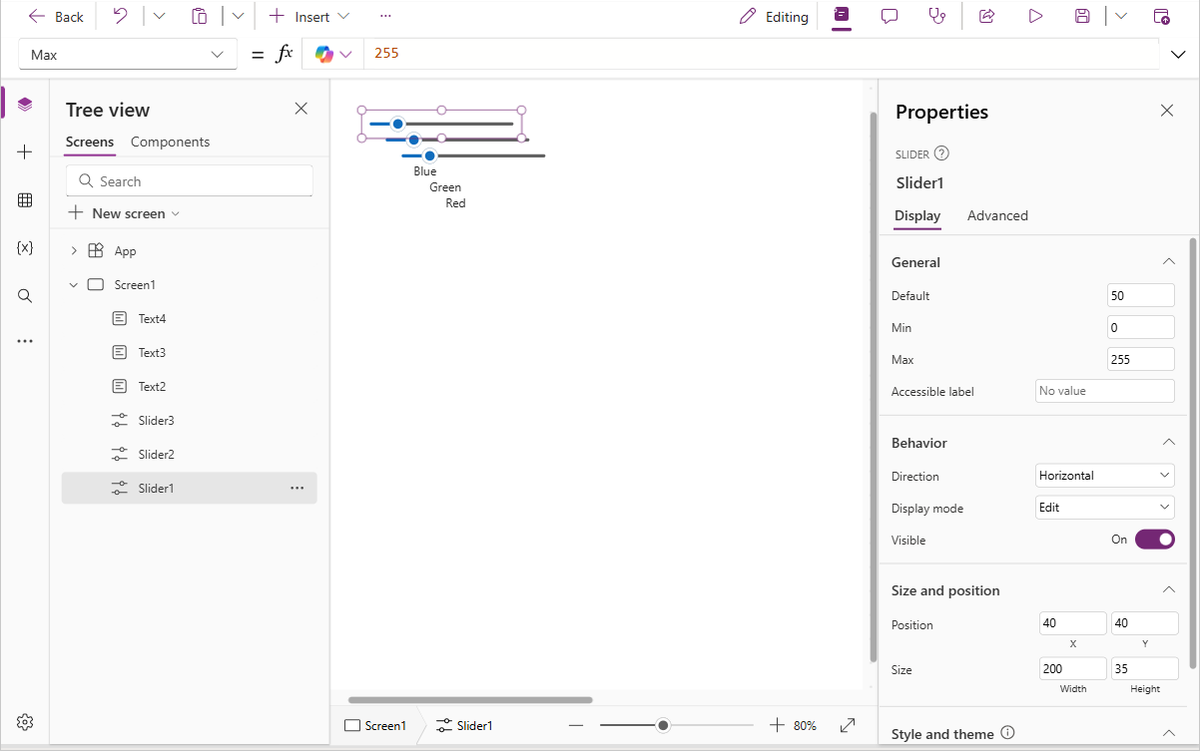The image size is (1200, 751).
Task: Close the Properties panel
Action: pyautogui.click(x=1167, y=111)
